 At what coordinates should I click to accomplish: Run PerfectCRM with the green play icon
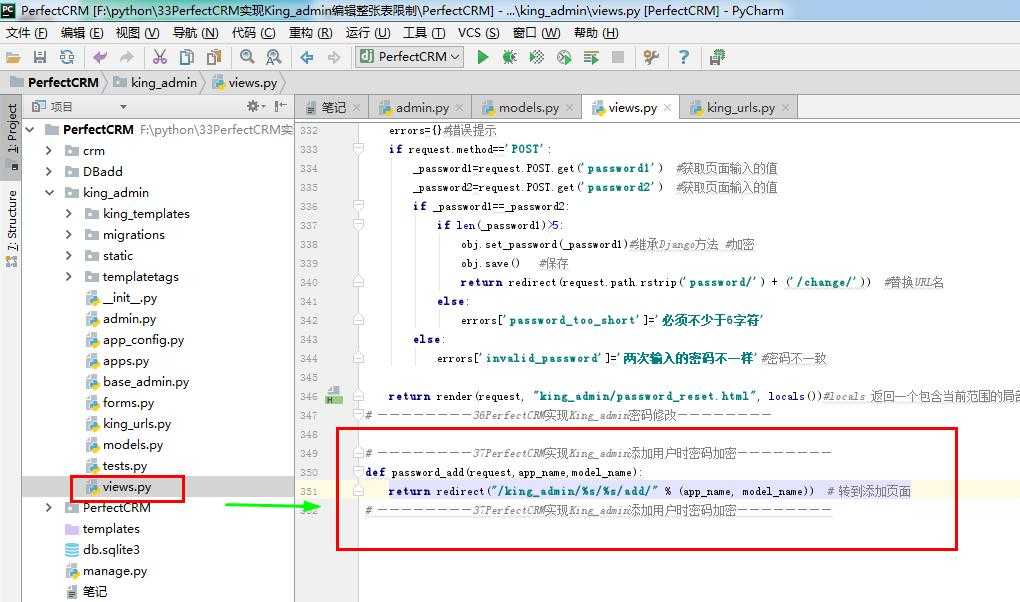(x=483, y=57)
